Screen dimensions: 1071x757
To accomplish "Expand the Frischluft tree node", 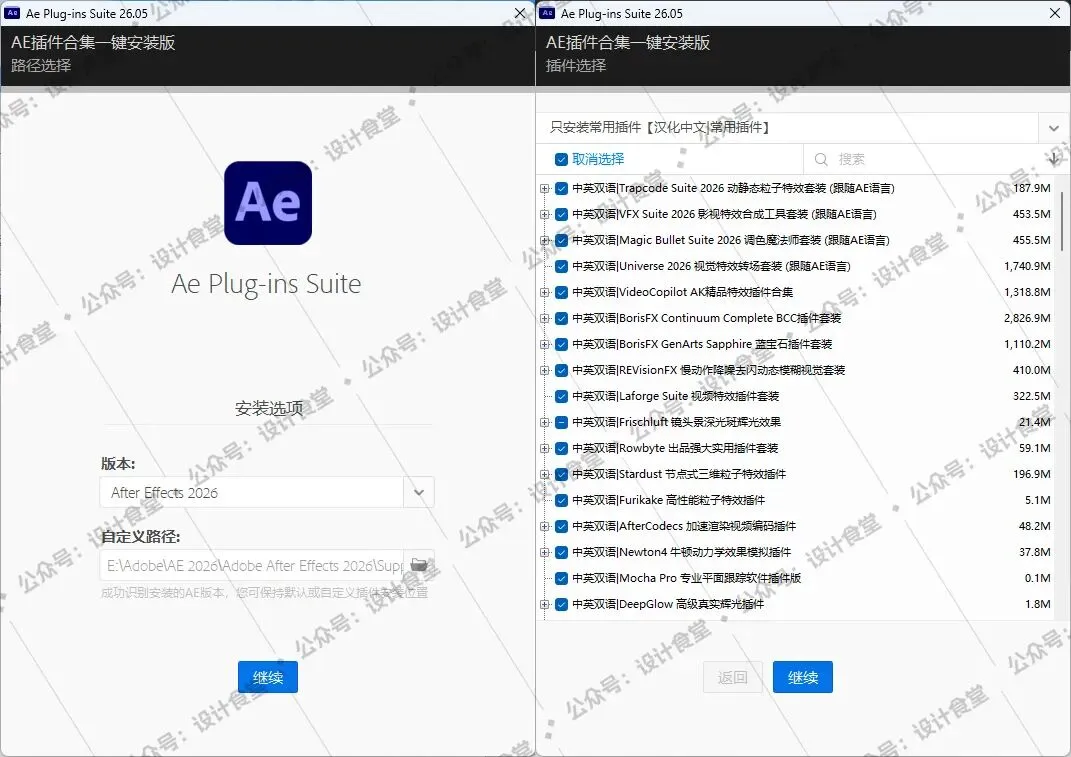I will 544,422.
